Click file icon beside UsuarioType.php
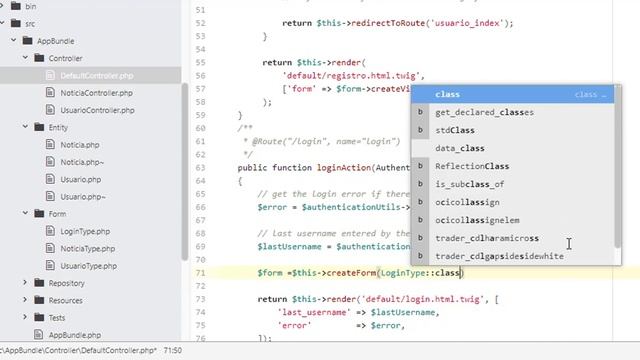640x360 pixels. [x=50, y=265]
